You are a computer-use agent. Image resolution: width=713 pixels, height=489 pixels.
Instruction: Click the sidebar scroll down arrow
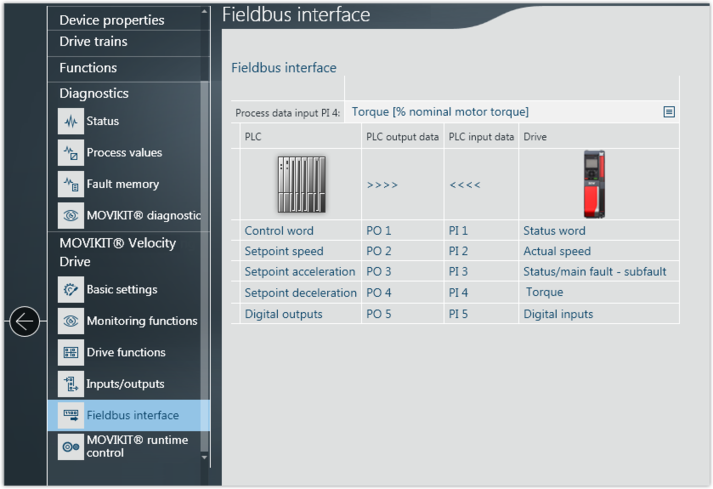click(205, 457)
